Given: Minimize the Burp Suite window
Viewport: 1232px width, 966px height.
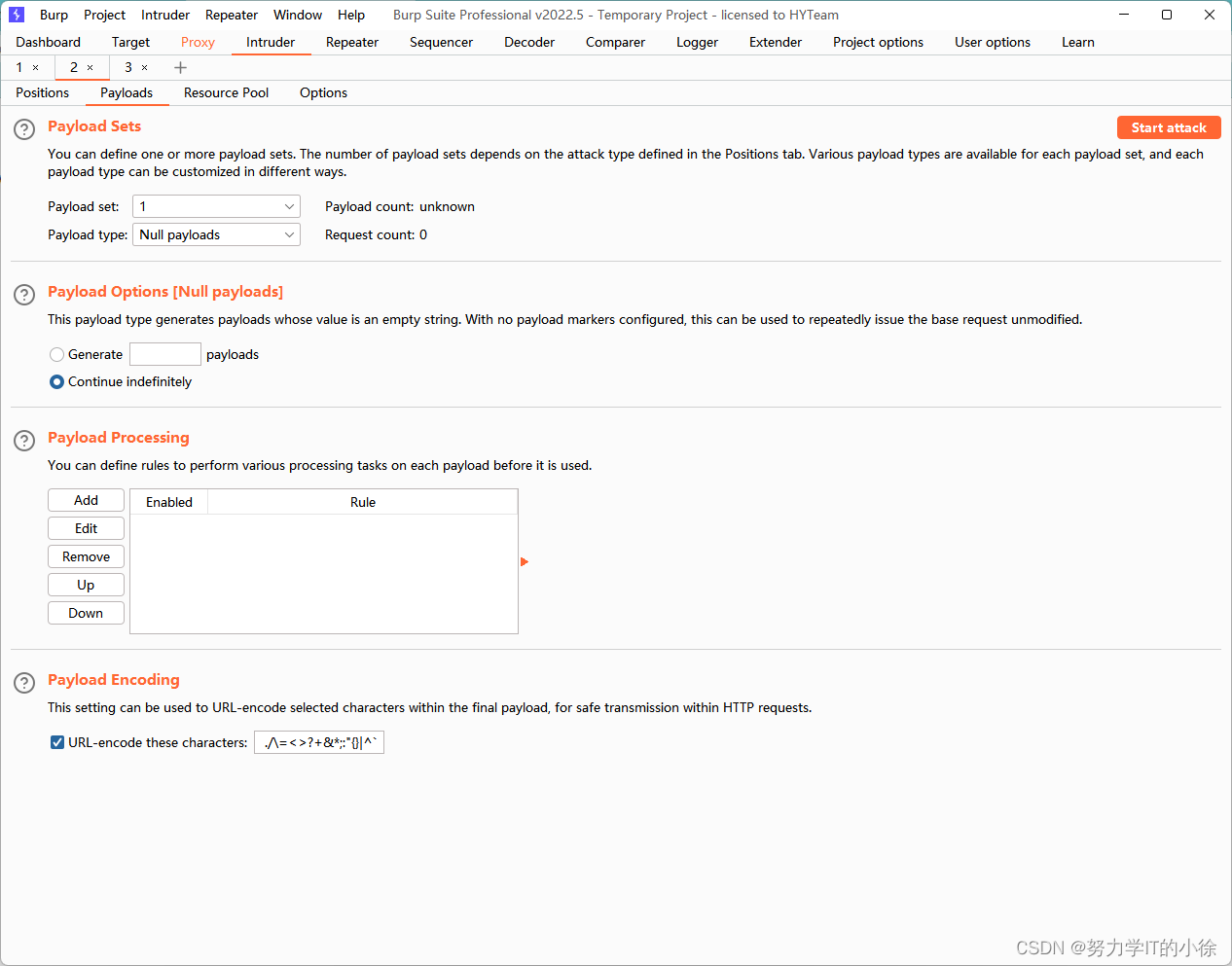Looking at the screenshot, I should [1124, 15].
